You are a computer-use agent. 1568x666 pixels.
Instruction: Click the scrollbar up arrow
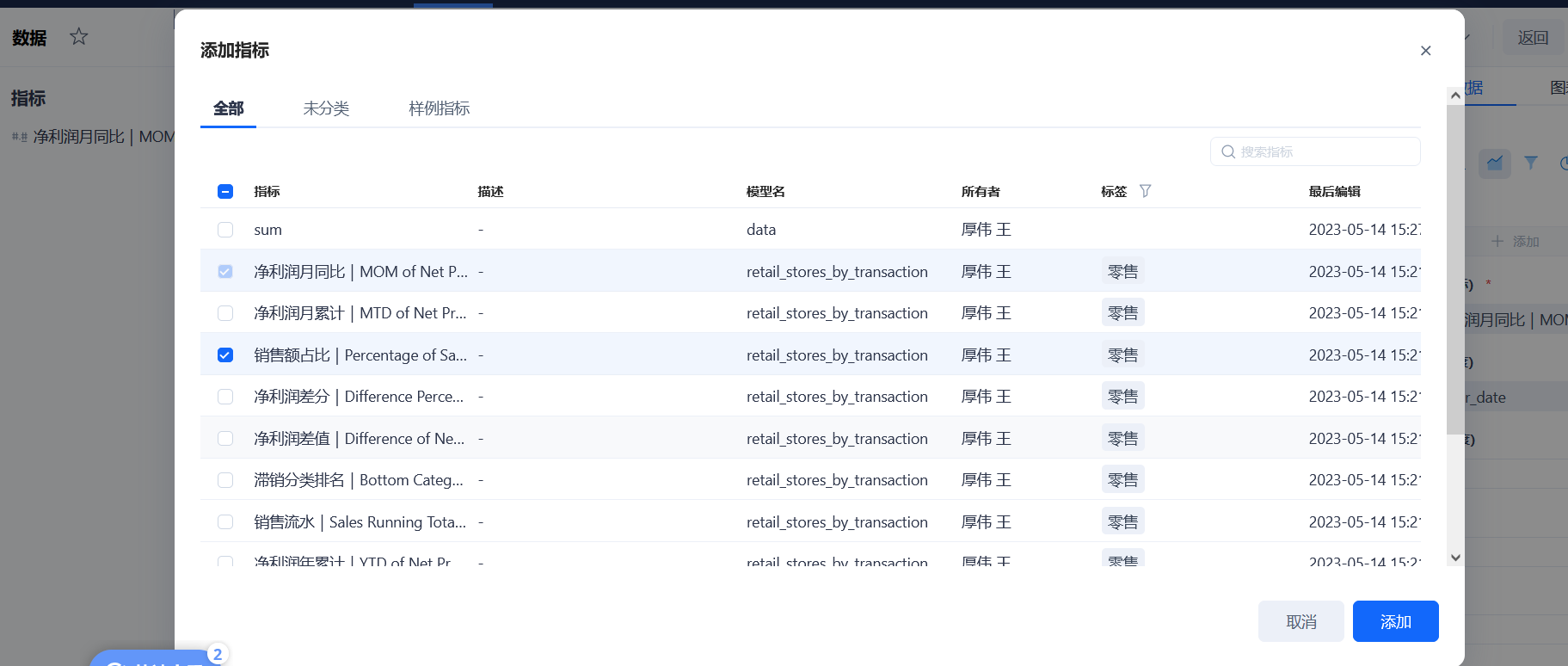[x=1455, y=96]
